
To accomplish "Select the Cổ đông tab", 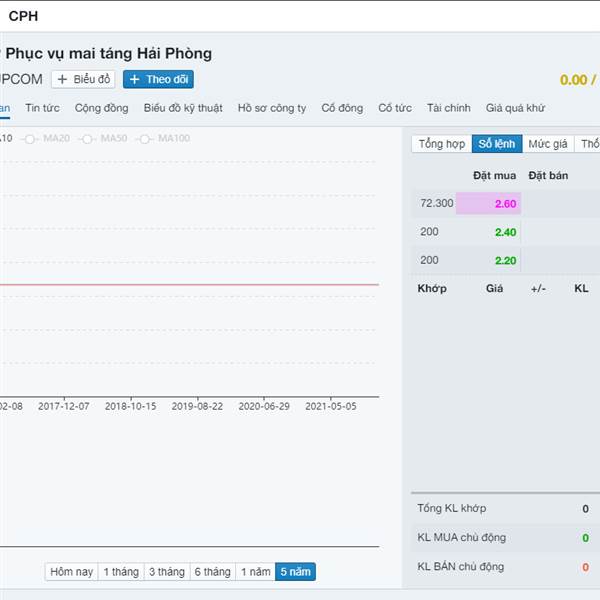I will click(x=342, y=108).
